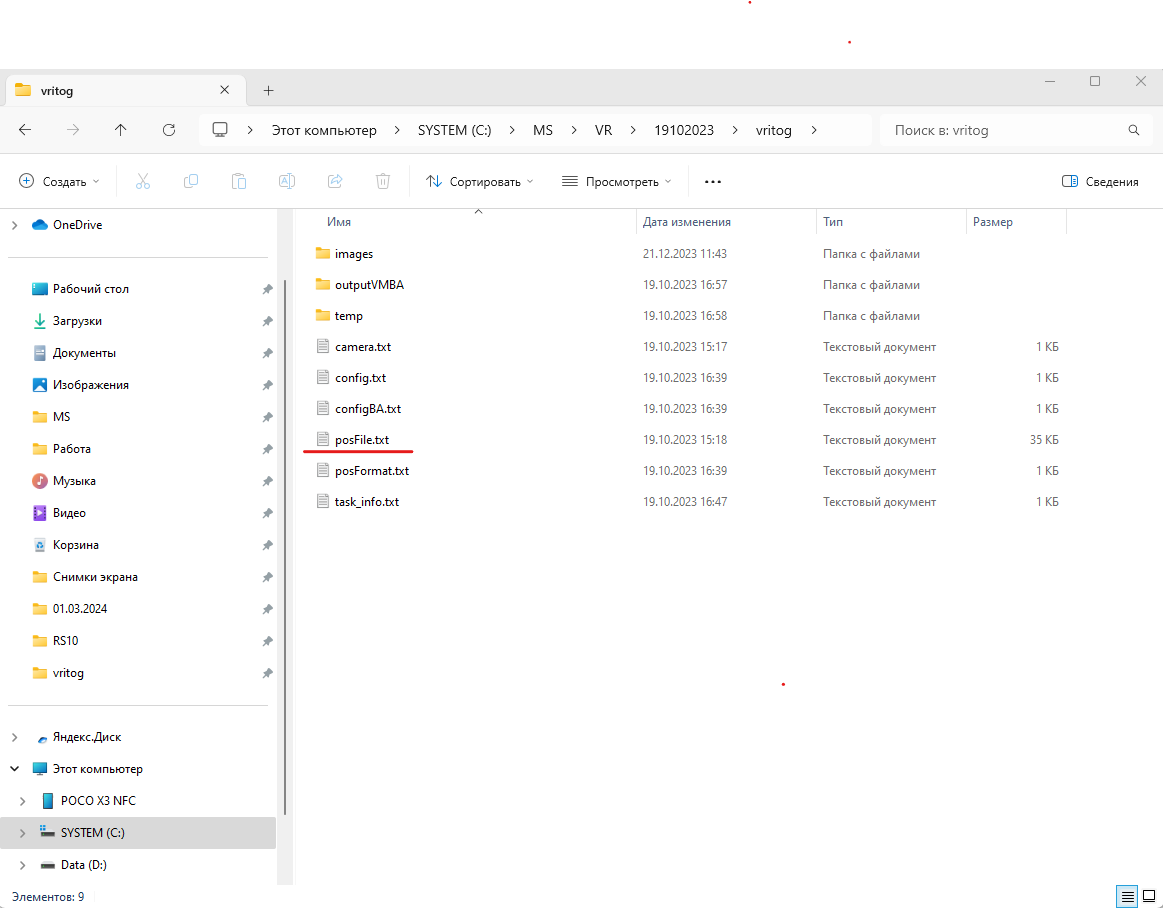Screen dimensions: 1163x908
Task: Switch to large thumbnails view icon
Action: [1149, 896]
